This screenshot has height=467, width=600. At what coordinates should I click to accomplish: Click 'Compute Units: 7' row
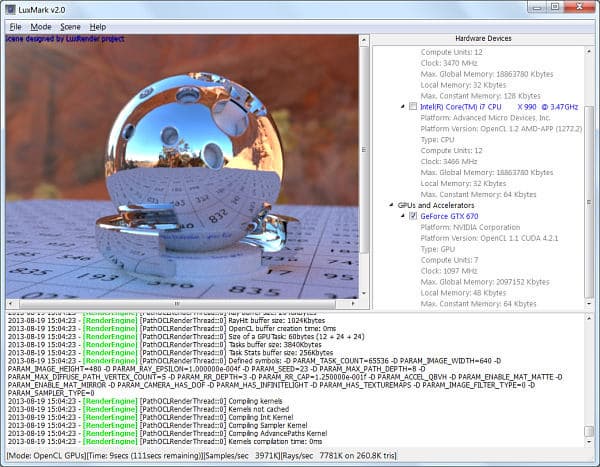point(449,260)
